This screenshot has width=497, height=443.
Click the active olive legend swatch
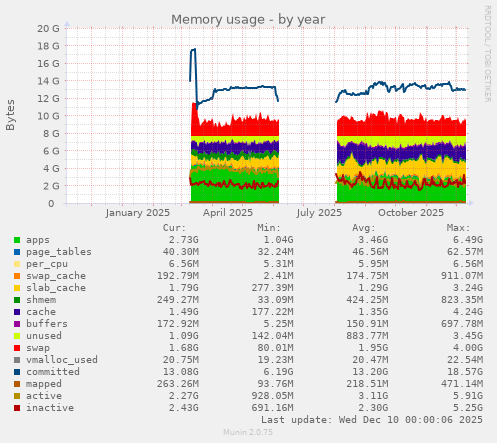coord(17,396)
